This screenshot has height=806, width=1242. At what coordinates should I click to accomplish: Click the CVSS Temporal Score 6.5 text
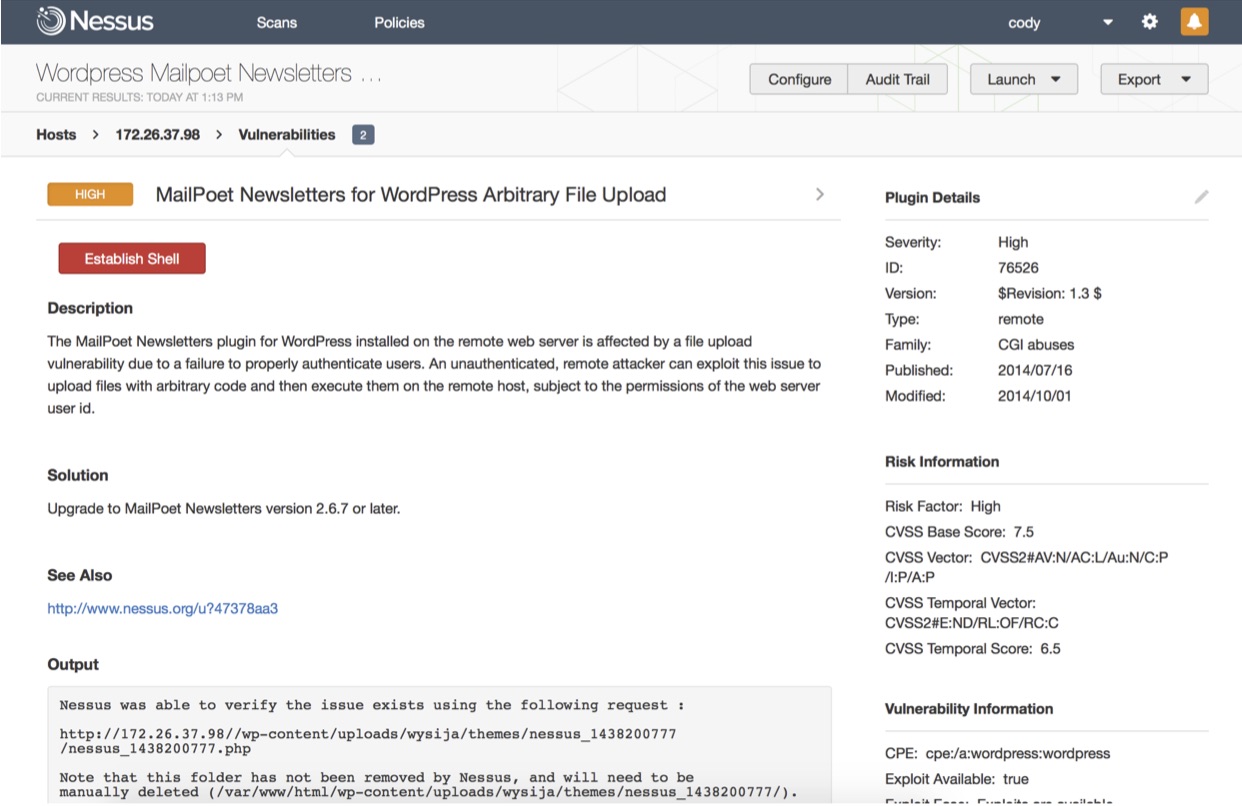click(973, 649)
